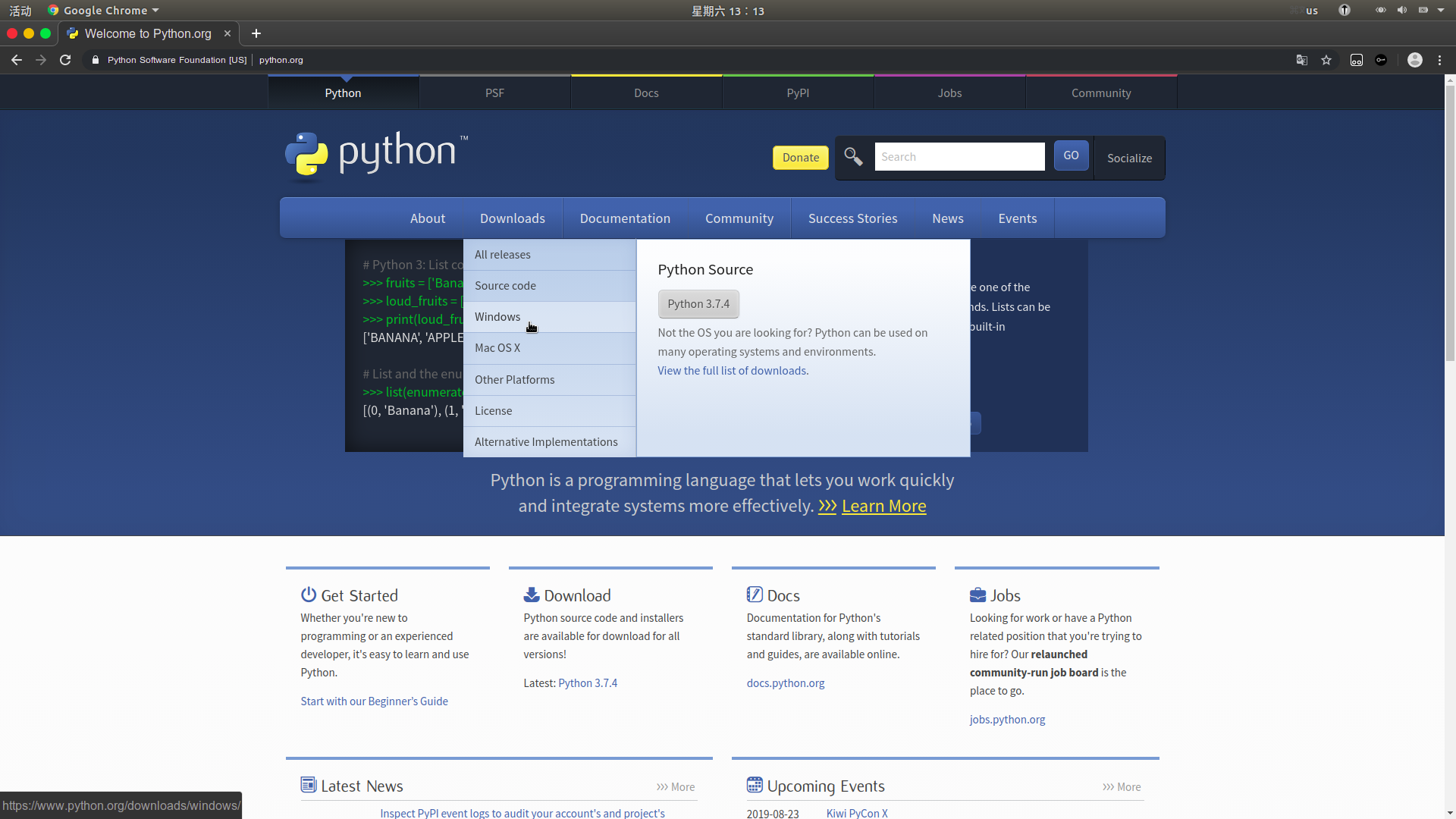Click the Get Started power icon
1456x819 pixels.
point(309,595)
